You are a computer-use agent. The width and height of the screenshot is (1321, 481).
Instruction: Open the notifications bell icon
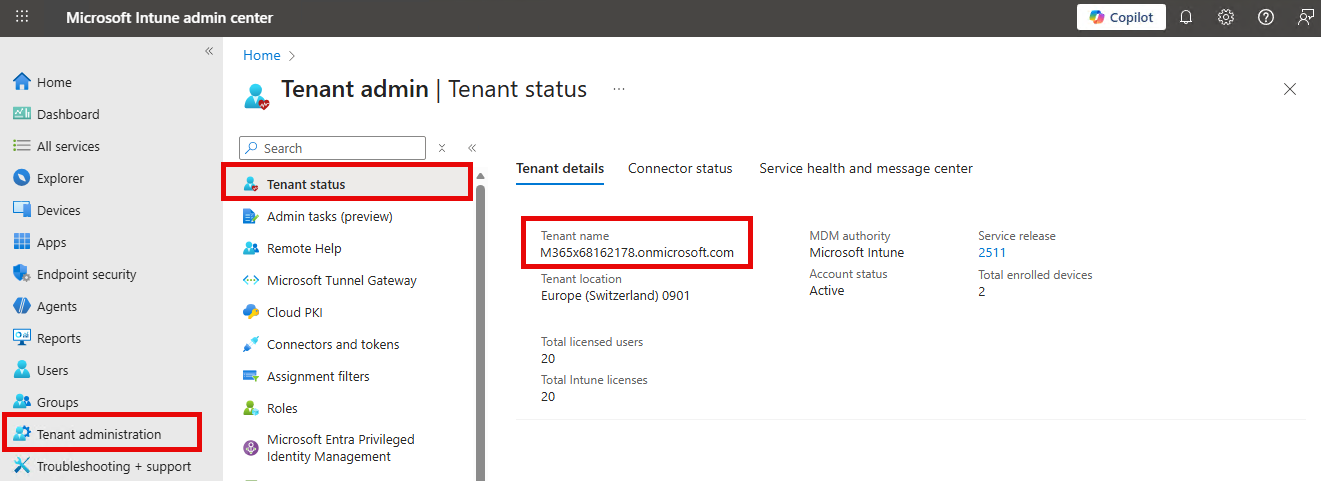coord(1186,17)
